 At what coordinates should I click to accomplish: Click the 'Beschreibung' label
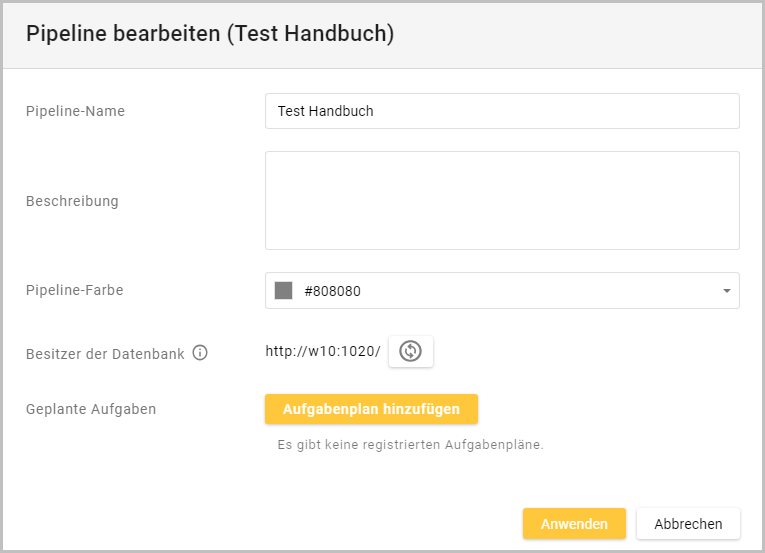click(72, 201)
